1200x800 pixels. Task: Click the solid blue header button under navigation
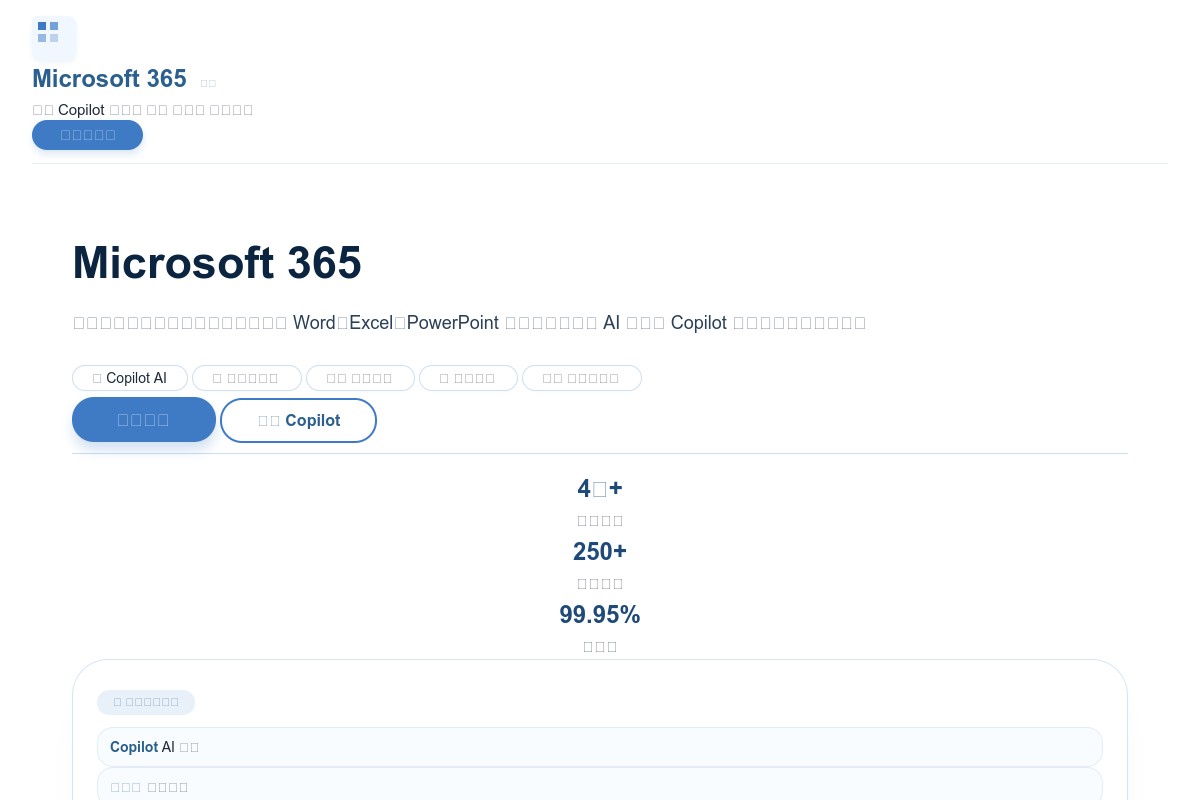tap(87, 135)
